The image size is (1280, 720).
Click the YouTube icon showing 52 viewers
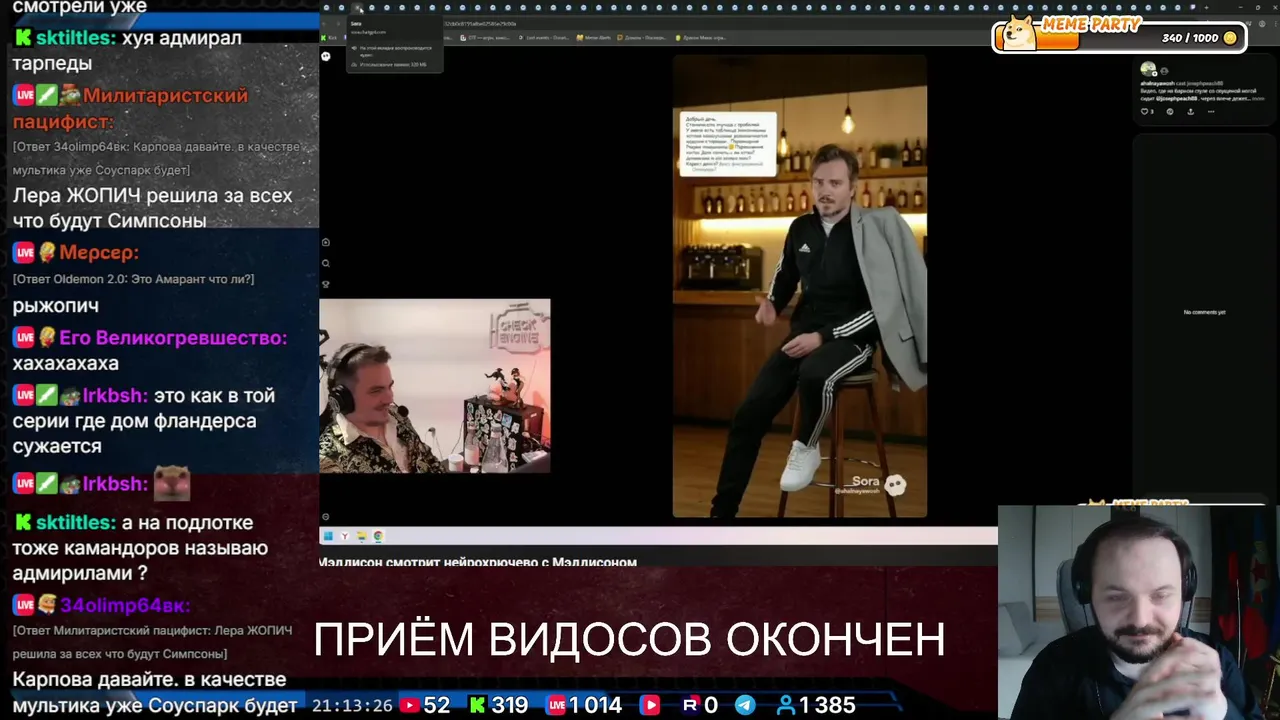coord(409,705)
